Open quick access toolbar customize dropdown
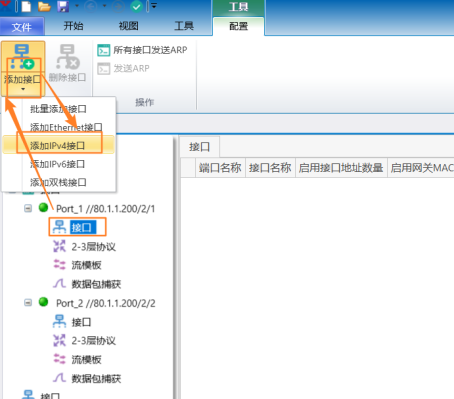The width and height of the screenshot is (454, 399). click(x=154, y=6)
